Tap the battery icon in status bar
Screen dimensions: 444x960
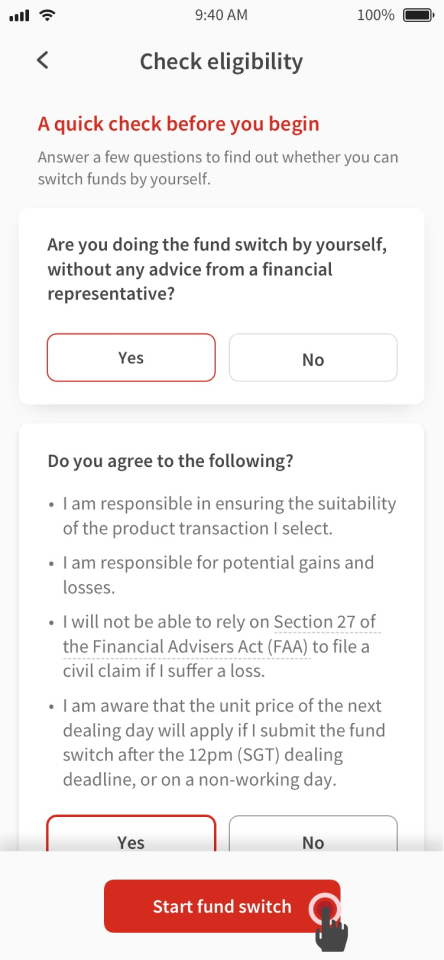[x=419, y=15]
